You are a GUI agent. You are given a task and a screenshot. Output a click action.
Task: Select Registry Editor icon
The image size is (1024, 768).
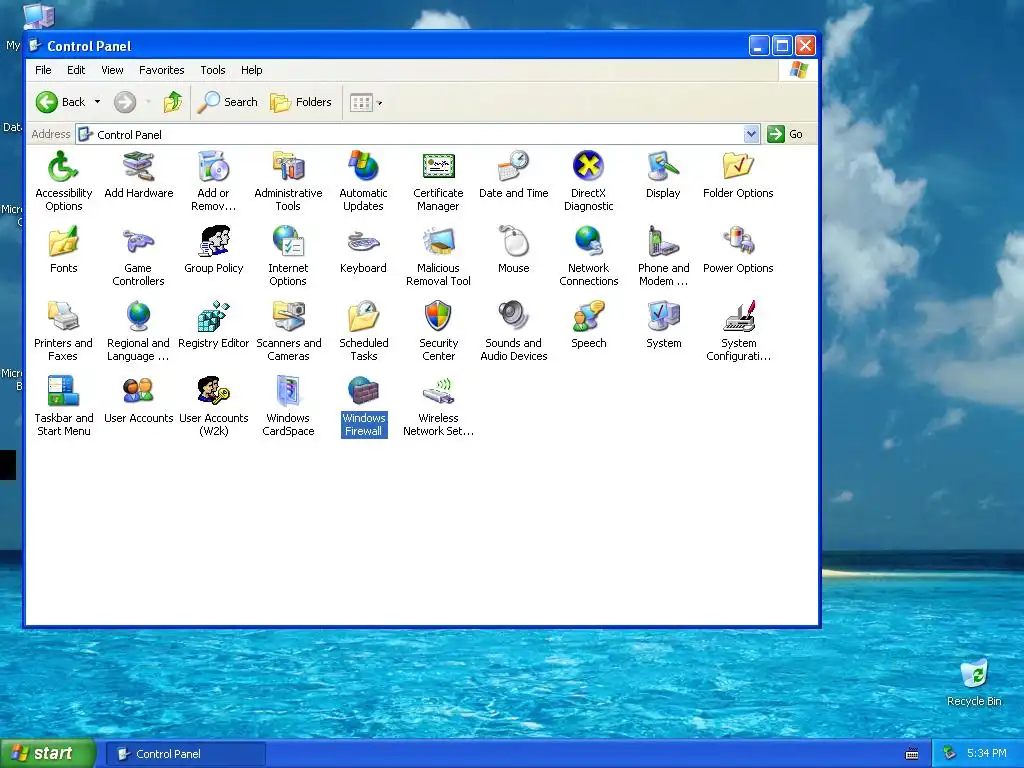[214, 325]
